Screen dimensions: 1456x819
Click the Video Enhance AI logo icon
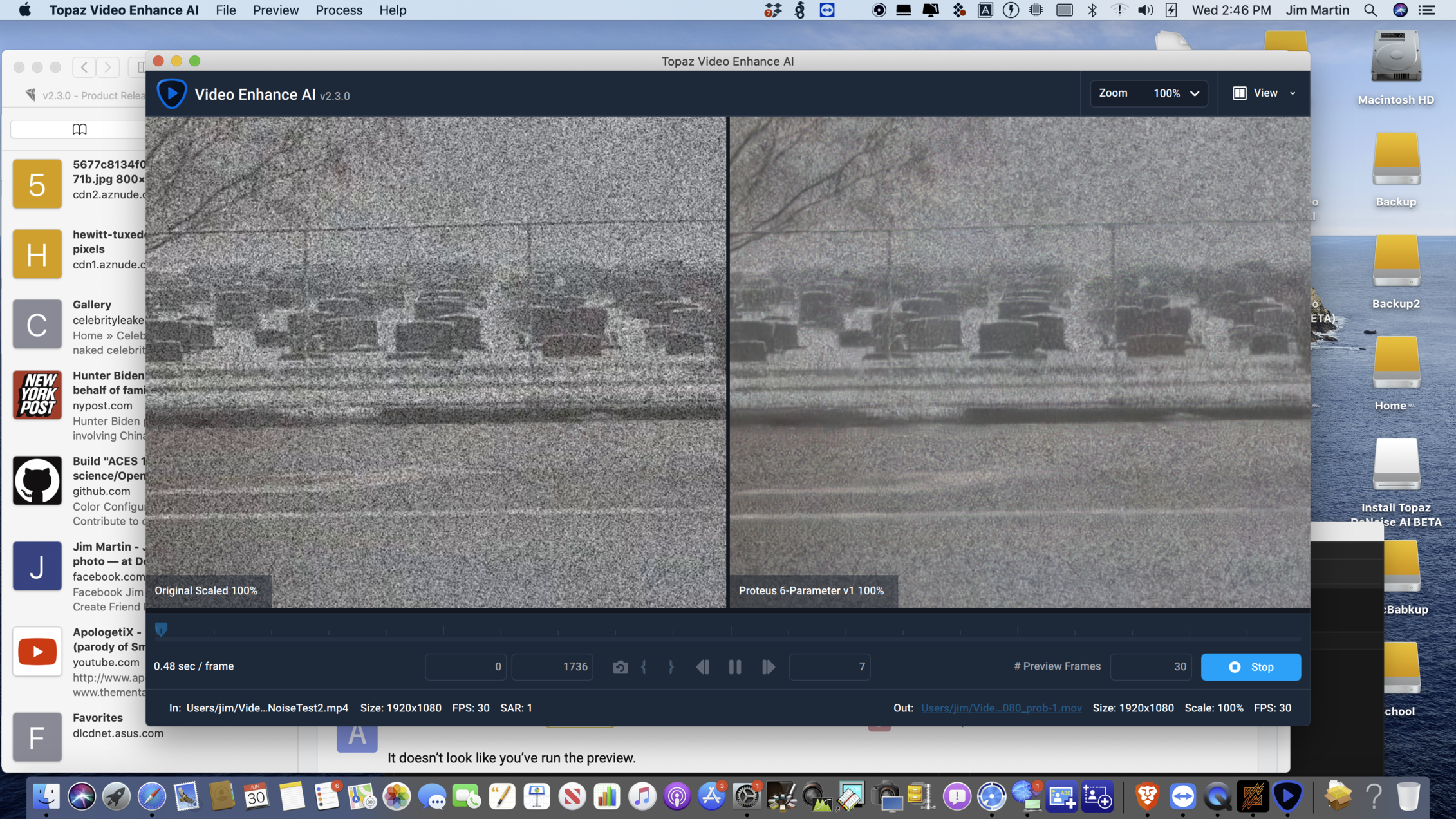point(171,94)
